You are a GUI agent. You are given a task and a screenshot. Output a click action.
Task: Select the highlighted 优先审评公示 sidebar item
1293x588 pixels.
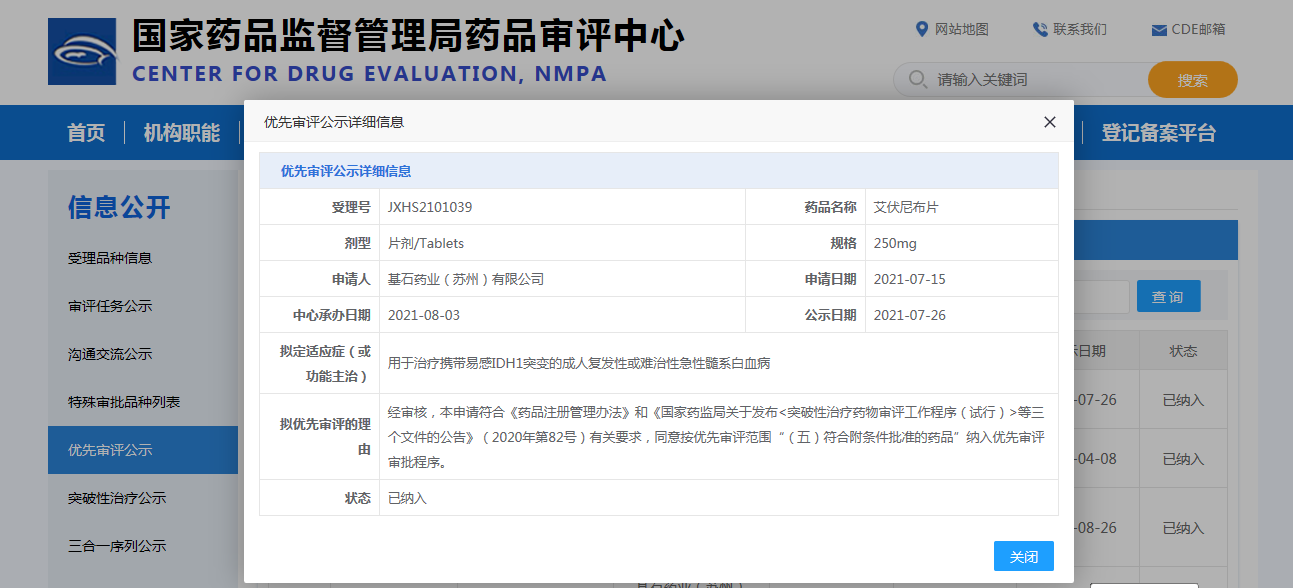[110, 450]
